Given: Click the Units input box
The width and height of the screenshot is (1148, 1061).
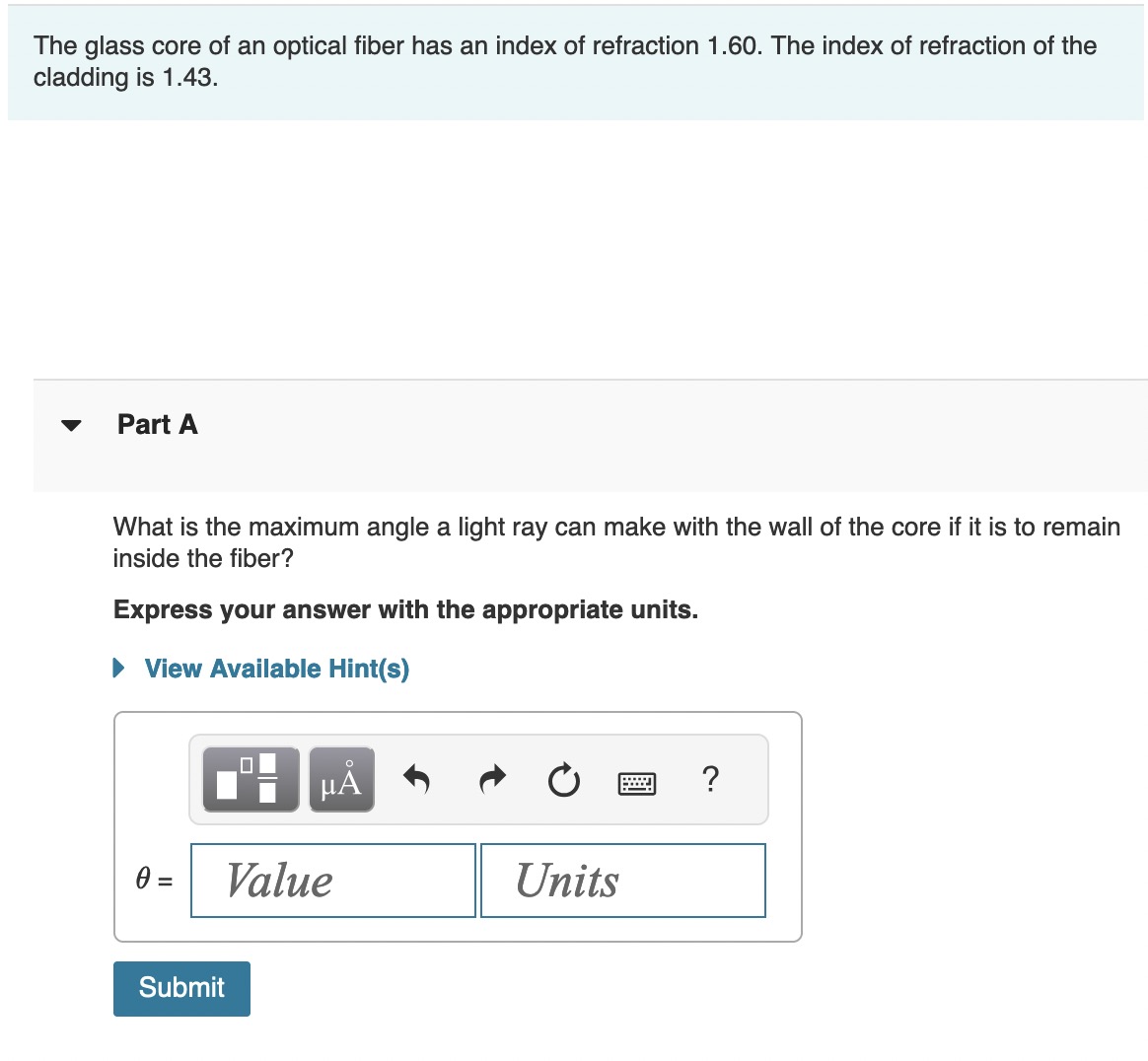Looking at the screenshot, I should pos(622,880).
